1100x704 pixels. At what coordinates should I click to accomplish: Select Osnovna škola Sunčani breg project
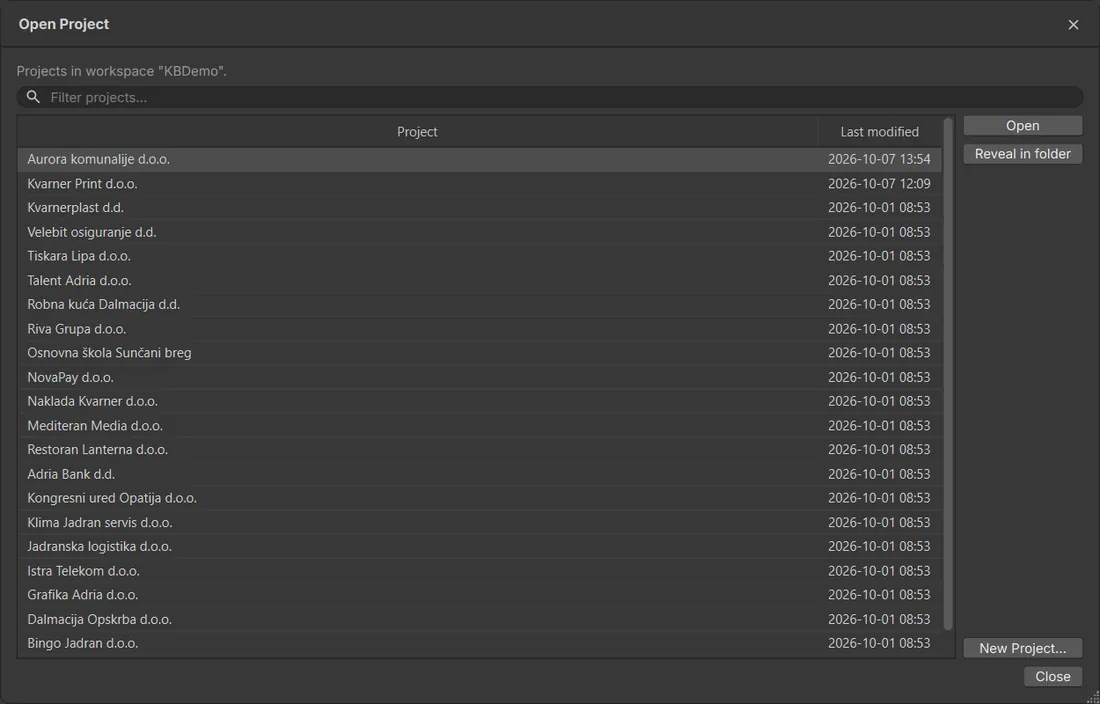[480, 353]
